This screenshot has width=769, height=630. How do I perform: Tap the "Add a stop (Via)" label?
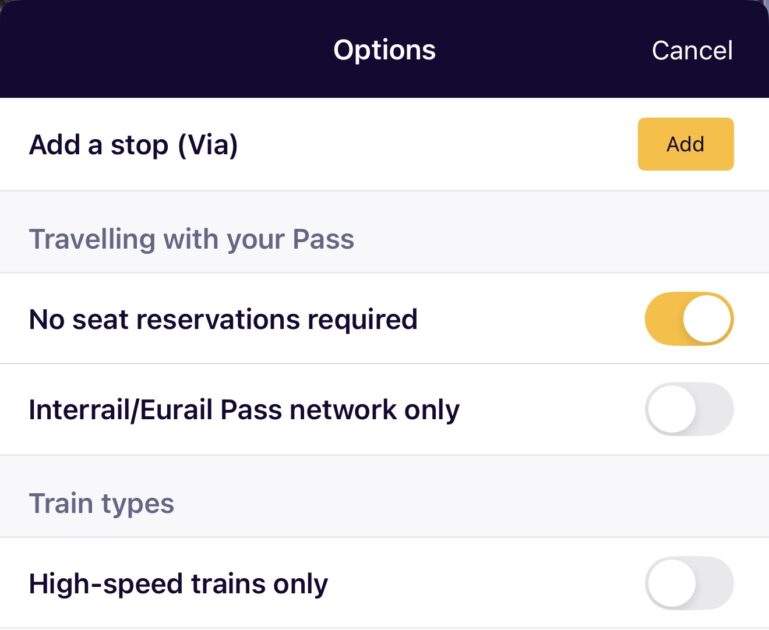tap(133, 145)
